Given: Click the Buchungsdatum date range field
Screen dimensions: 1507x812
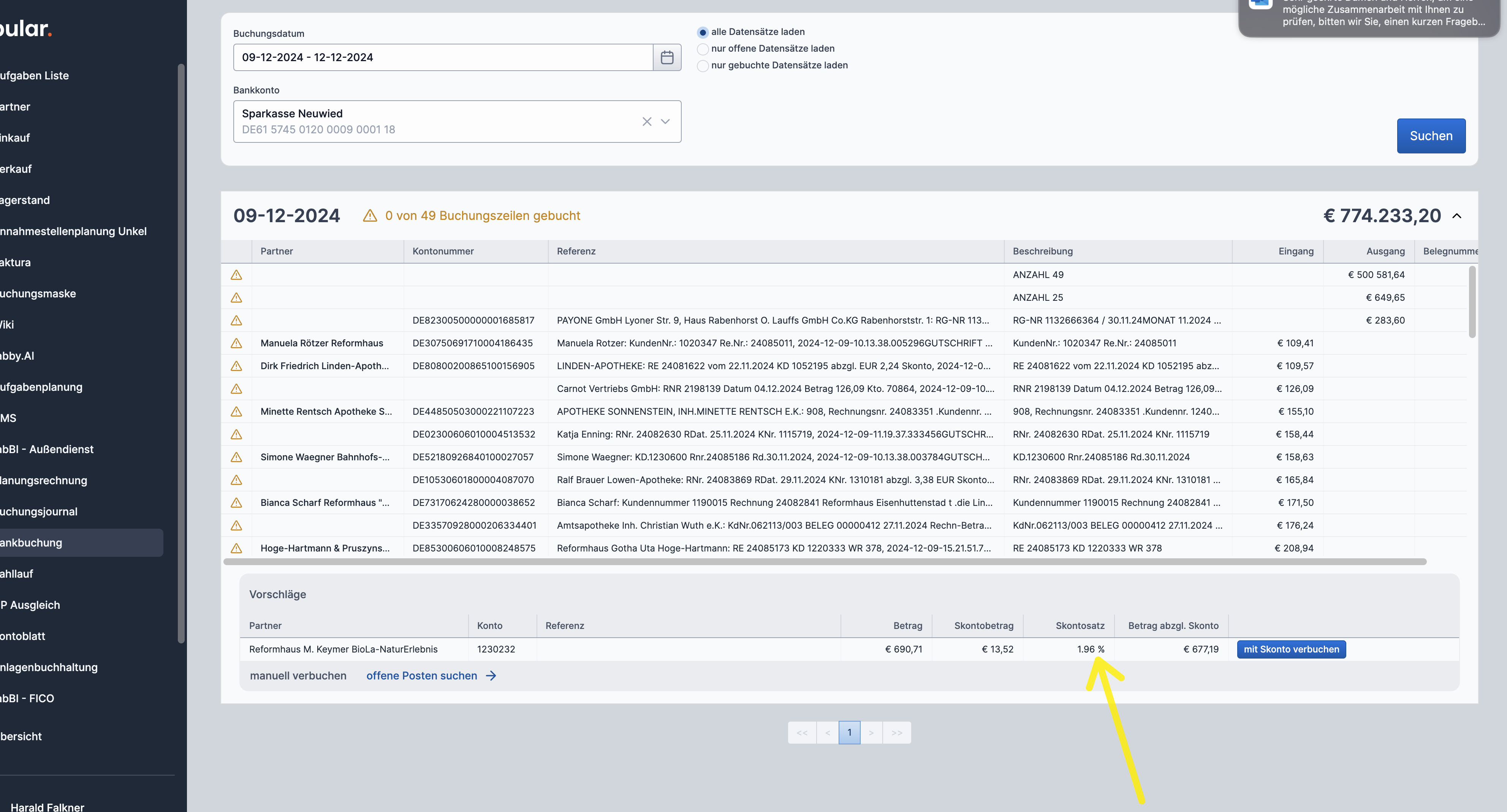Looking at the screenshot, I should (x=443, y=57).
